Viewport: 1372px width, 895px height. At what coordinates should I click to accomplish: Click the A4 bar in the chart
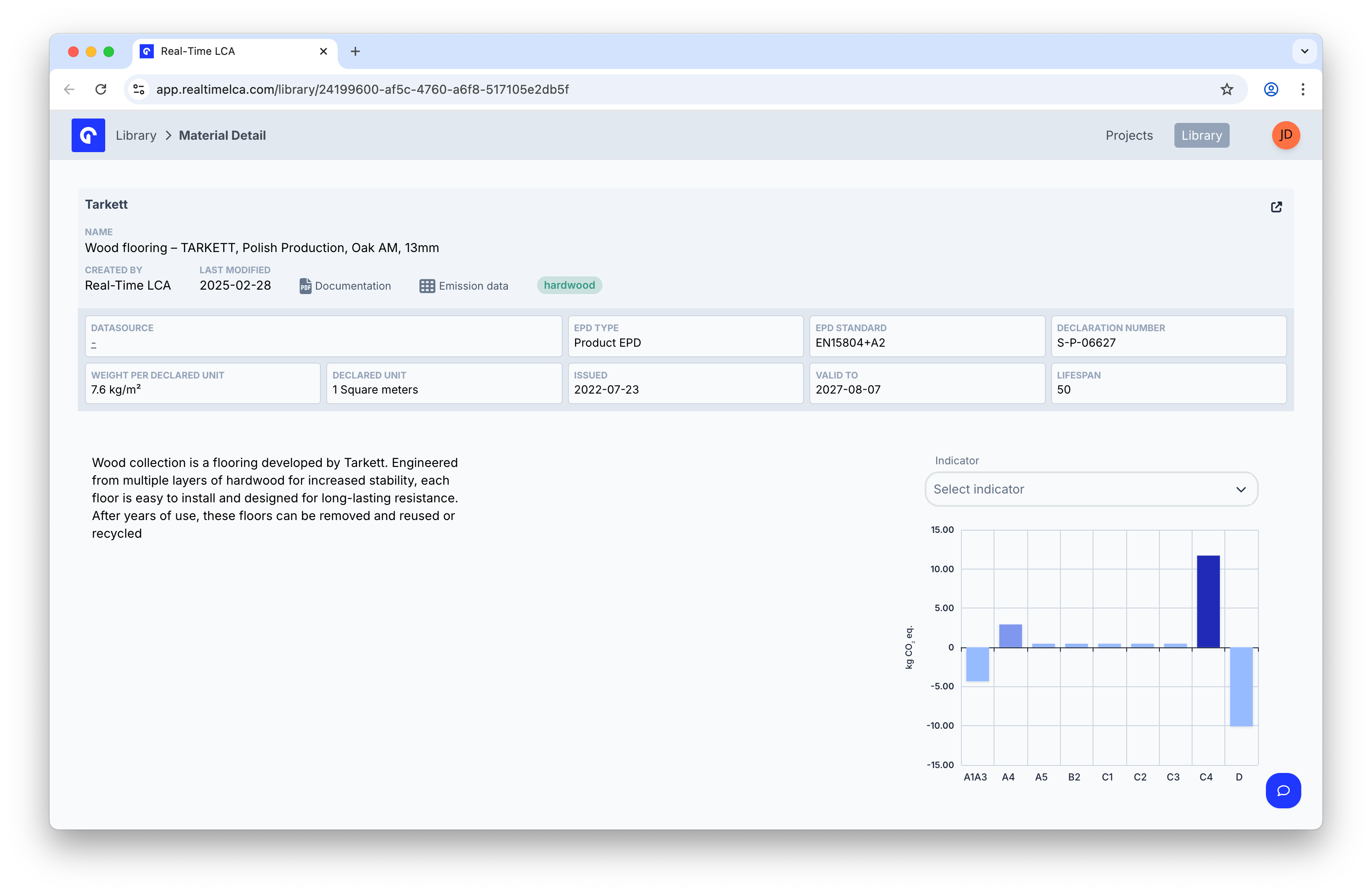[1010, 636]
